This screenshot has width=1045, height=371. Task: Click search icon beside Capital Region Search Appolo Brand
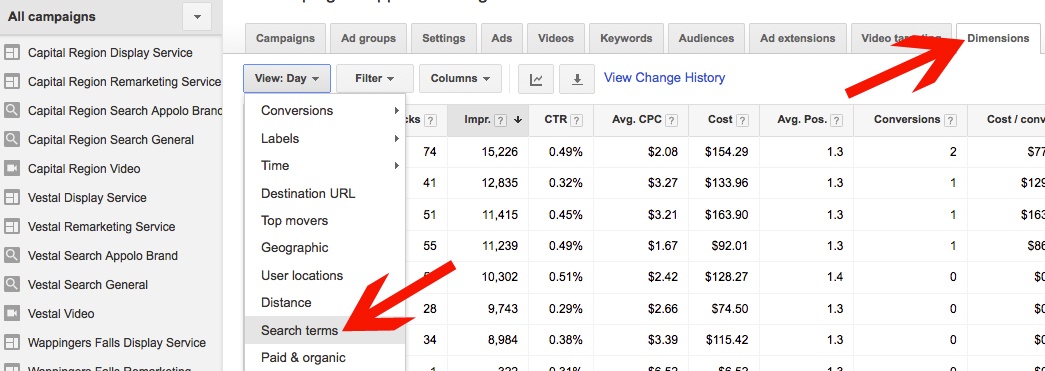click(11, 111)
